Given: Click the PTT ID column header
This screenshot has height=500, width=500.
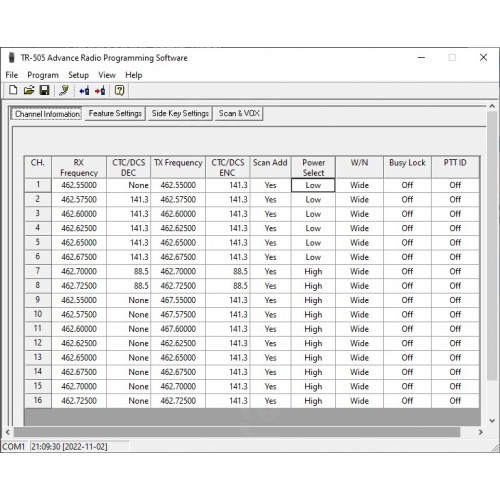Looking at the screenshot, I should 455,167.
